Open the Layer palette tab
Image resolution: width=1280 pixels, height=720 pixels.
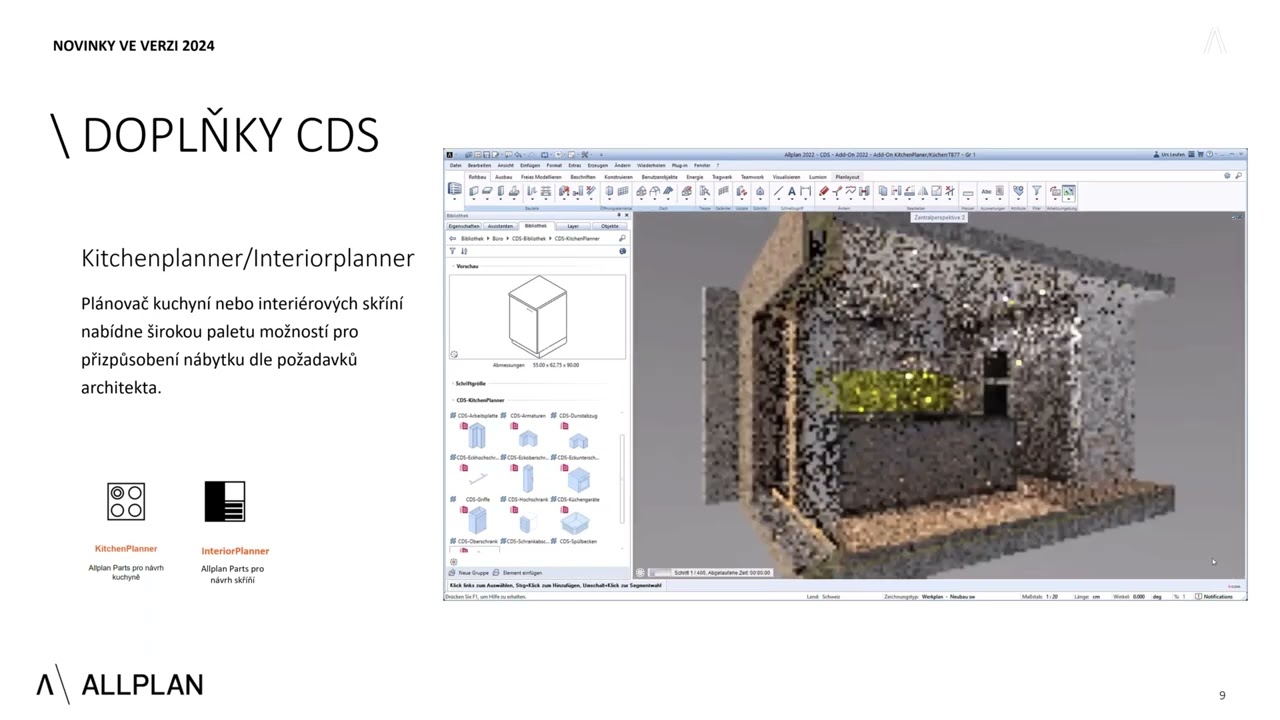point(573,226)
